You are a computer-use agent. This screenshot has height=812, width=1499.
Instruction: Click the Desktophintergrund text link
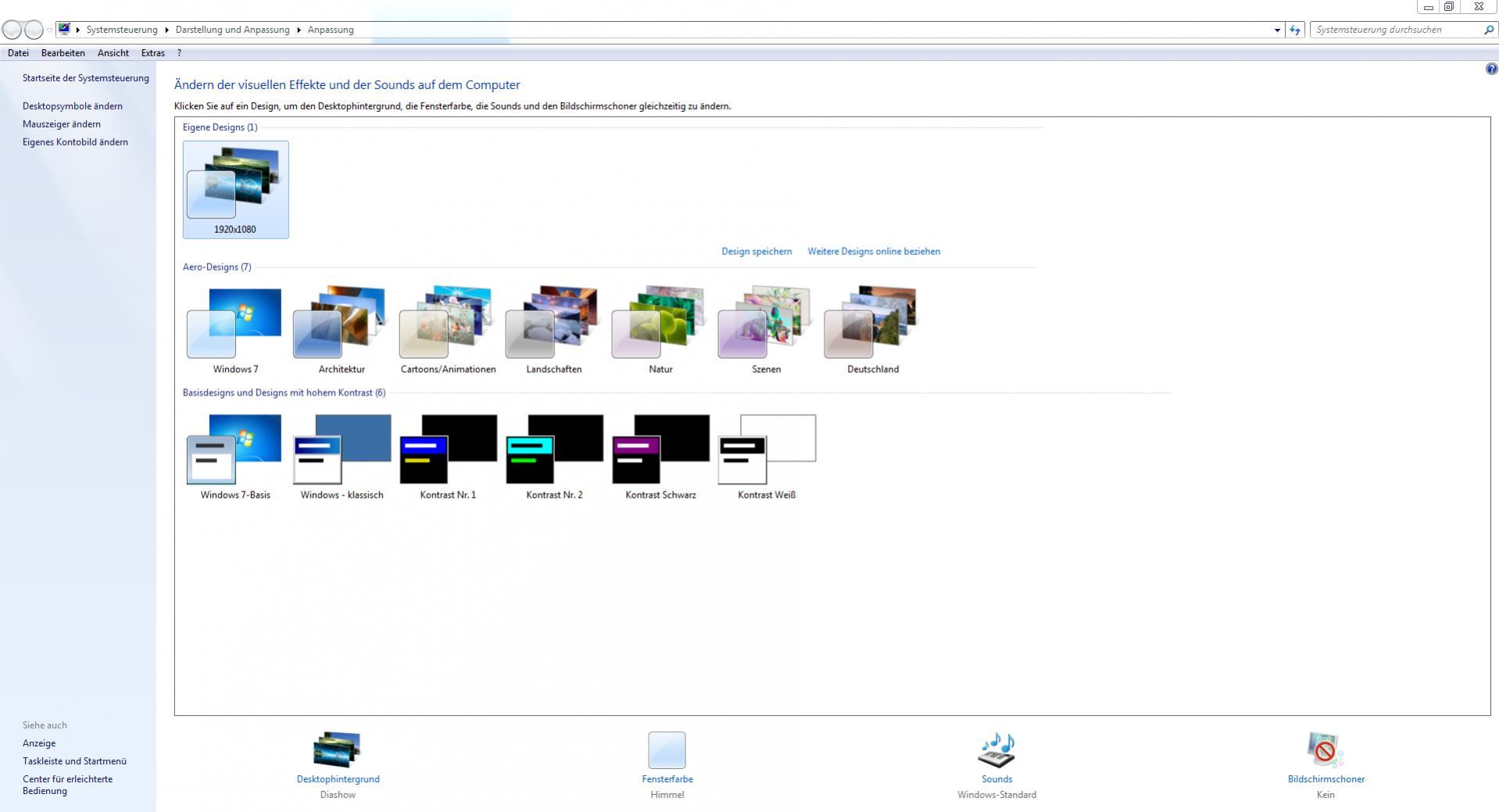click(338, 779)
